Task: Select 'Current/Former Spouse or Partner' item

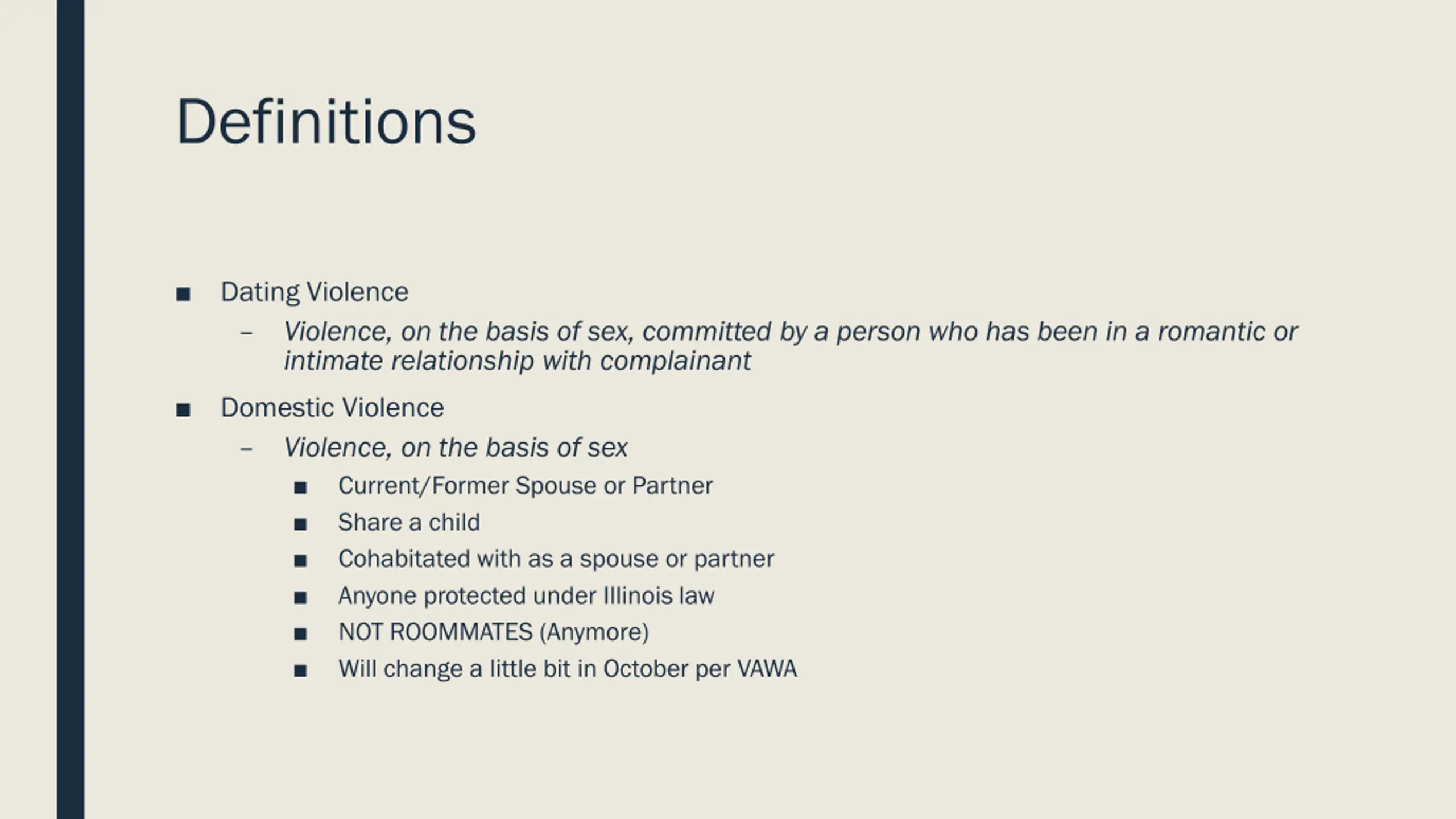Action: [x=525, y=486]
